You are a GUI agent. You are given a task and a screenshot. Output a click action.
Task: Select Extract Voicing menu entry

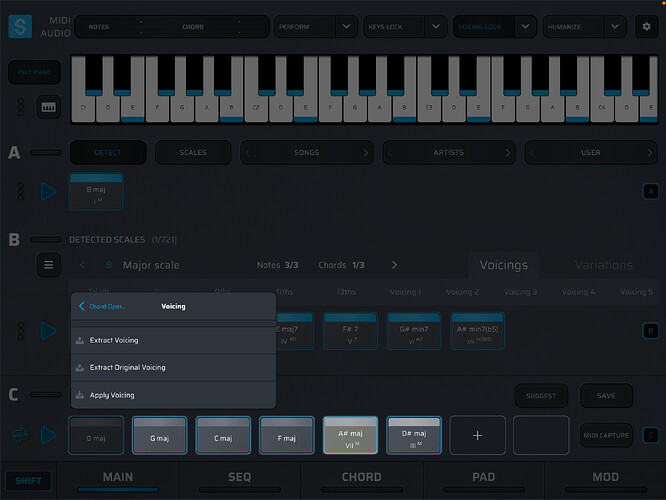[x=173, y=340]
